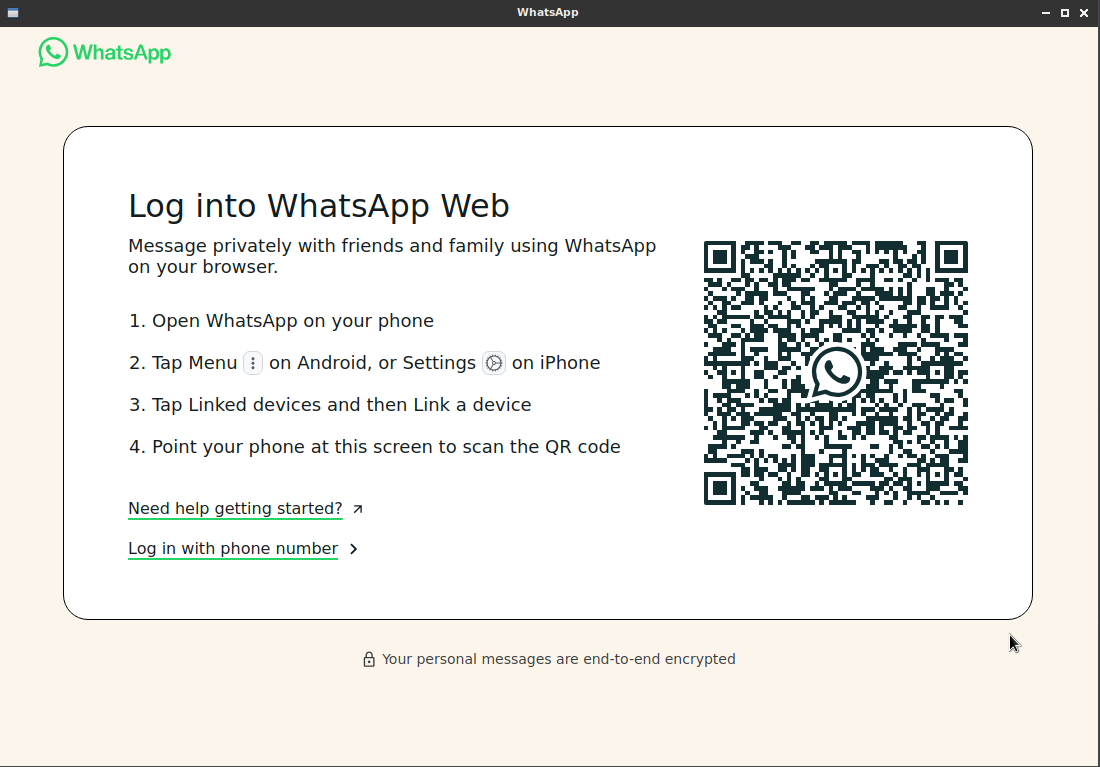Click the WhatsApp logo in the header
Image resolution: width=1100 pixels, height=767 pixels.
[105, 53]
